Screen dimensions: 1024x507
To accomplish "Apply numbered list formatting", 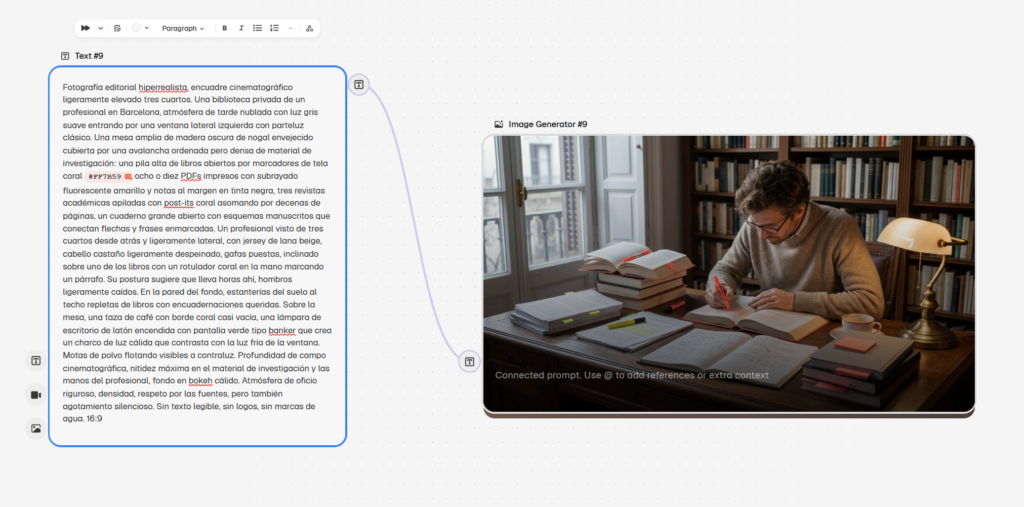I will [x=274, y=28].
